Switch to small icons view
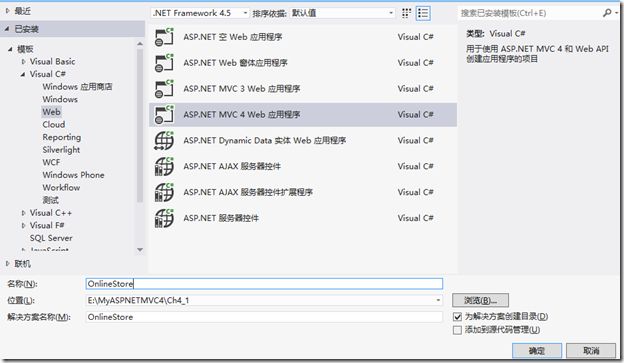Viewport: 624px width, 363px height. 406,13
